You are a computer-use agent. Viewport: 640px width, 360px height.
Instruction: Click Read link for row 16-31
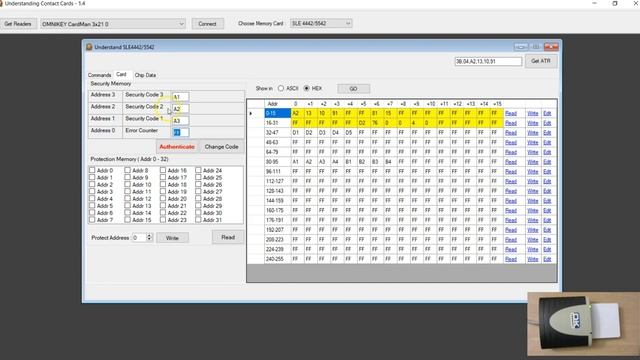coord(511,123)
